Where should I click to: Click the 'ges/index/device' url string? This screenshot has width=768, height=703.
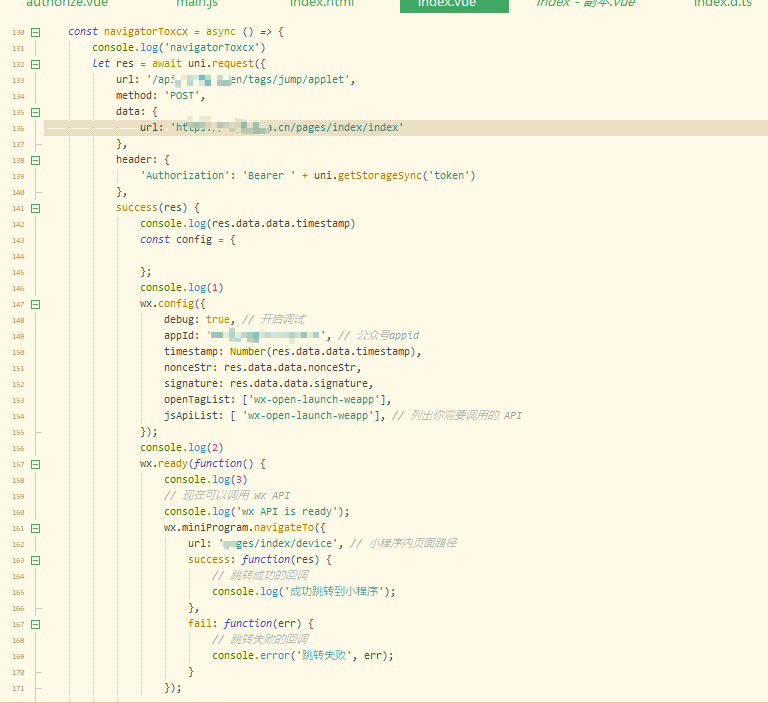[278, 543]
